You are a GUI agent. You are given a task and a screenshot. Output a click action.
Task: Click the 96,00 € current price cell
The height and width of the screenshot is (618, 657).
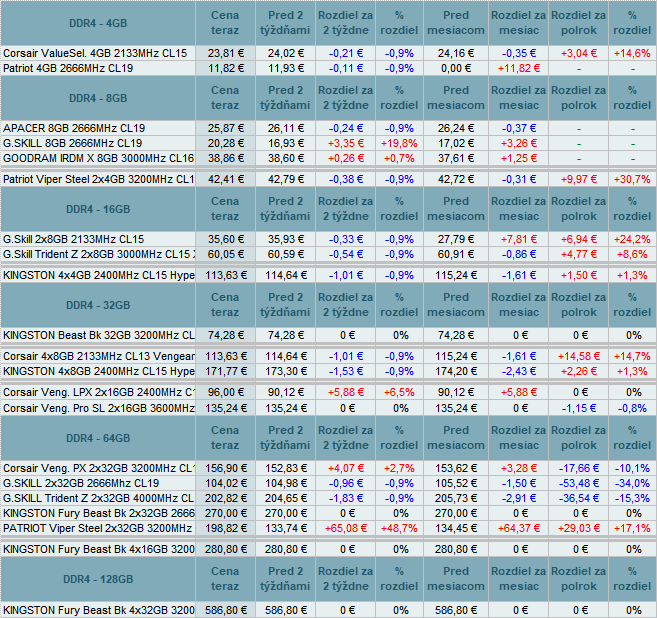coord(226,392)
